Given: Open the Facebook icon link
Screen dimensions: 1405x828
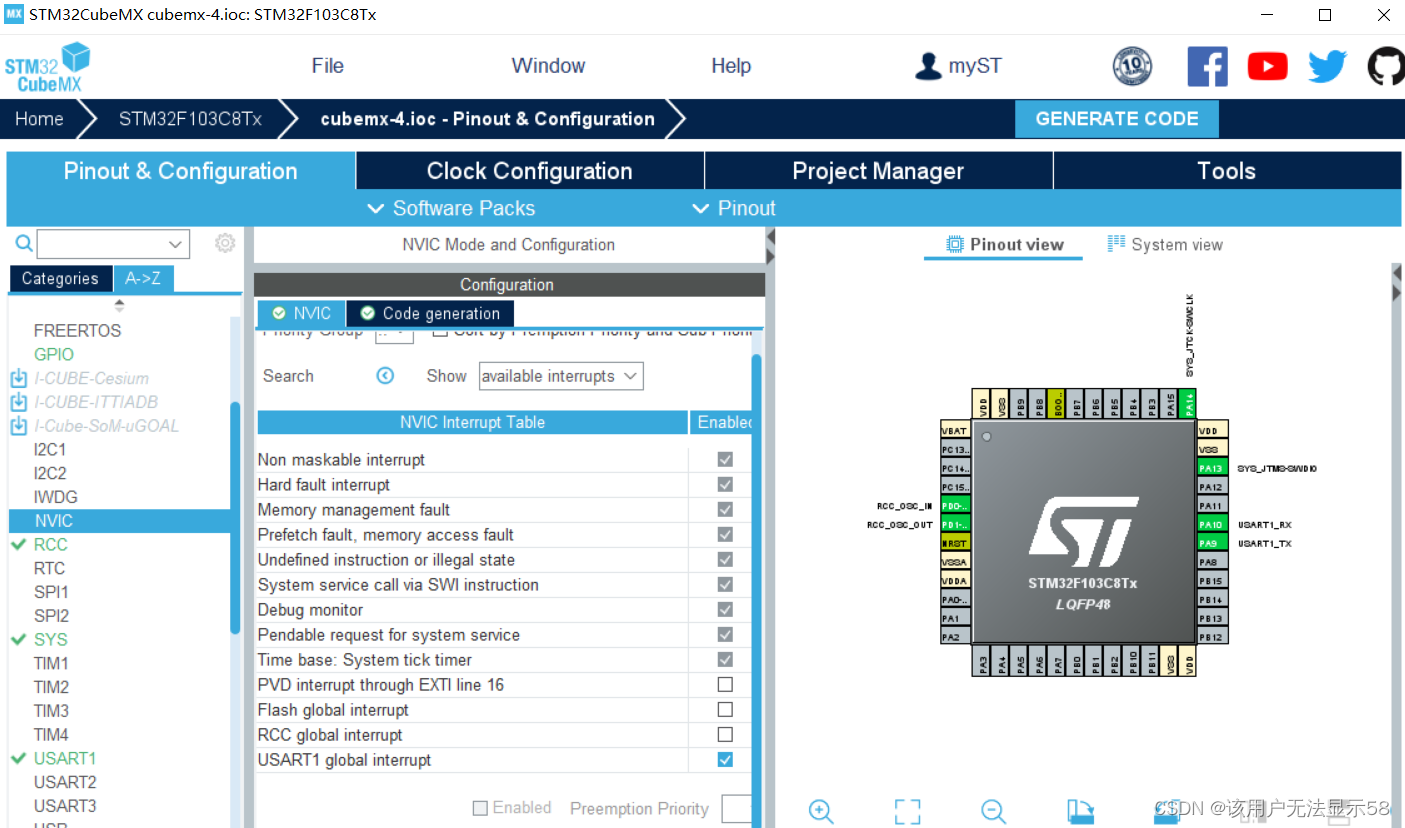Looking at the screenshot, I should pos(1207,66).
